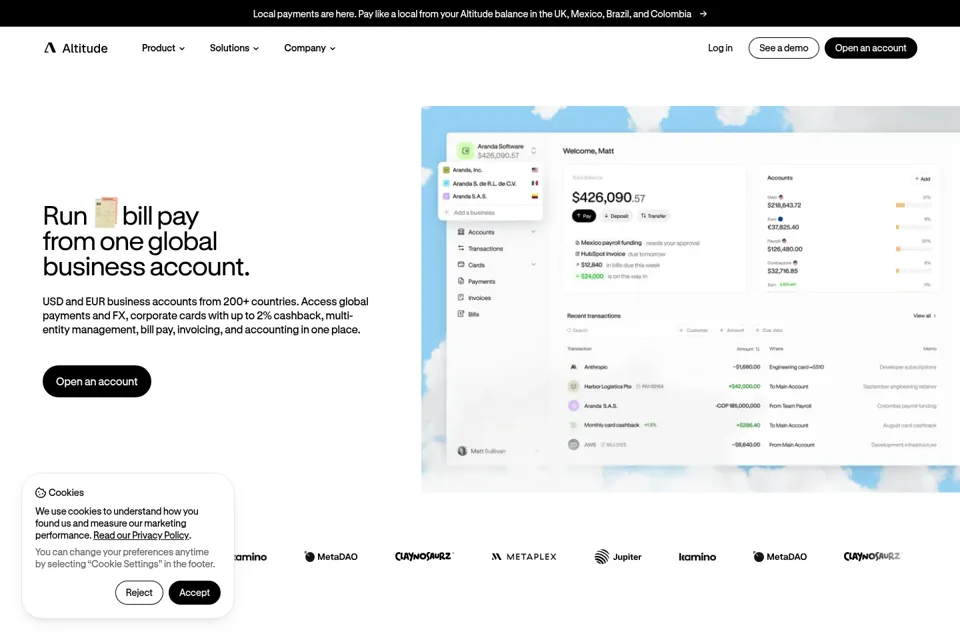Click the Payments document icon in the sidebar
The width and height of the screenshot is (960, 640).
[461, 281]
